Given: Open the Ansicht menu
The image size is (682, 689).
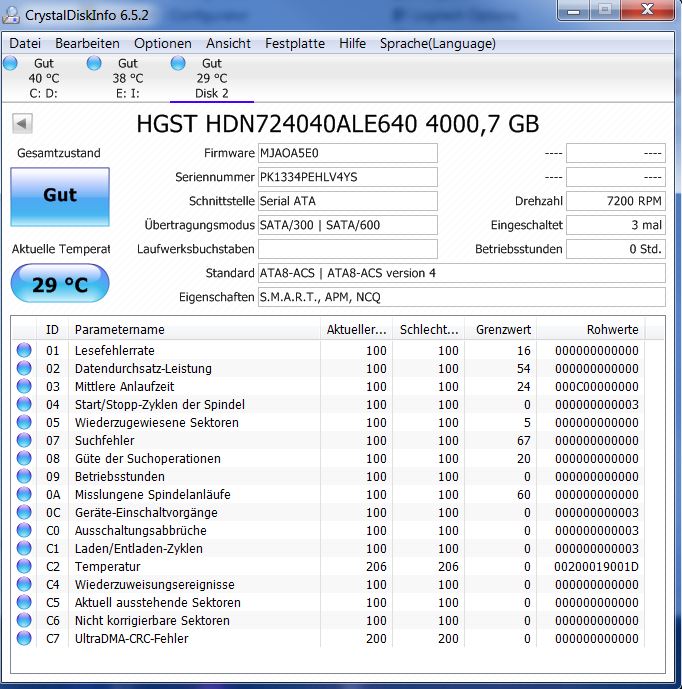Looking at the screenshot, I should pyautogui.click(x=228, y=44).
